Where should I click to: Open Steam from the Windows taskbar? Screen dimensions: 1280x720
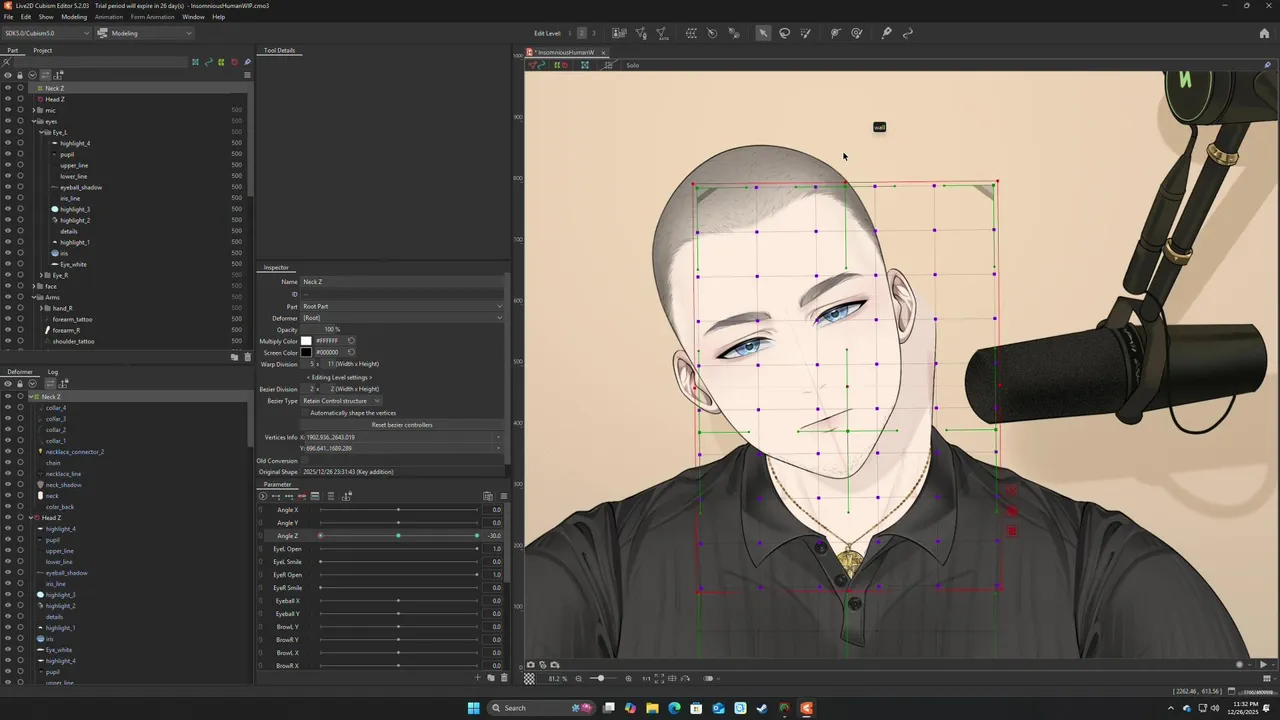[762, 708]
